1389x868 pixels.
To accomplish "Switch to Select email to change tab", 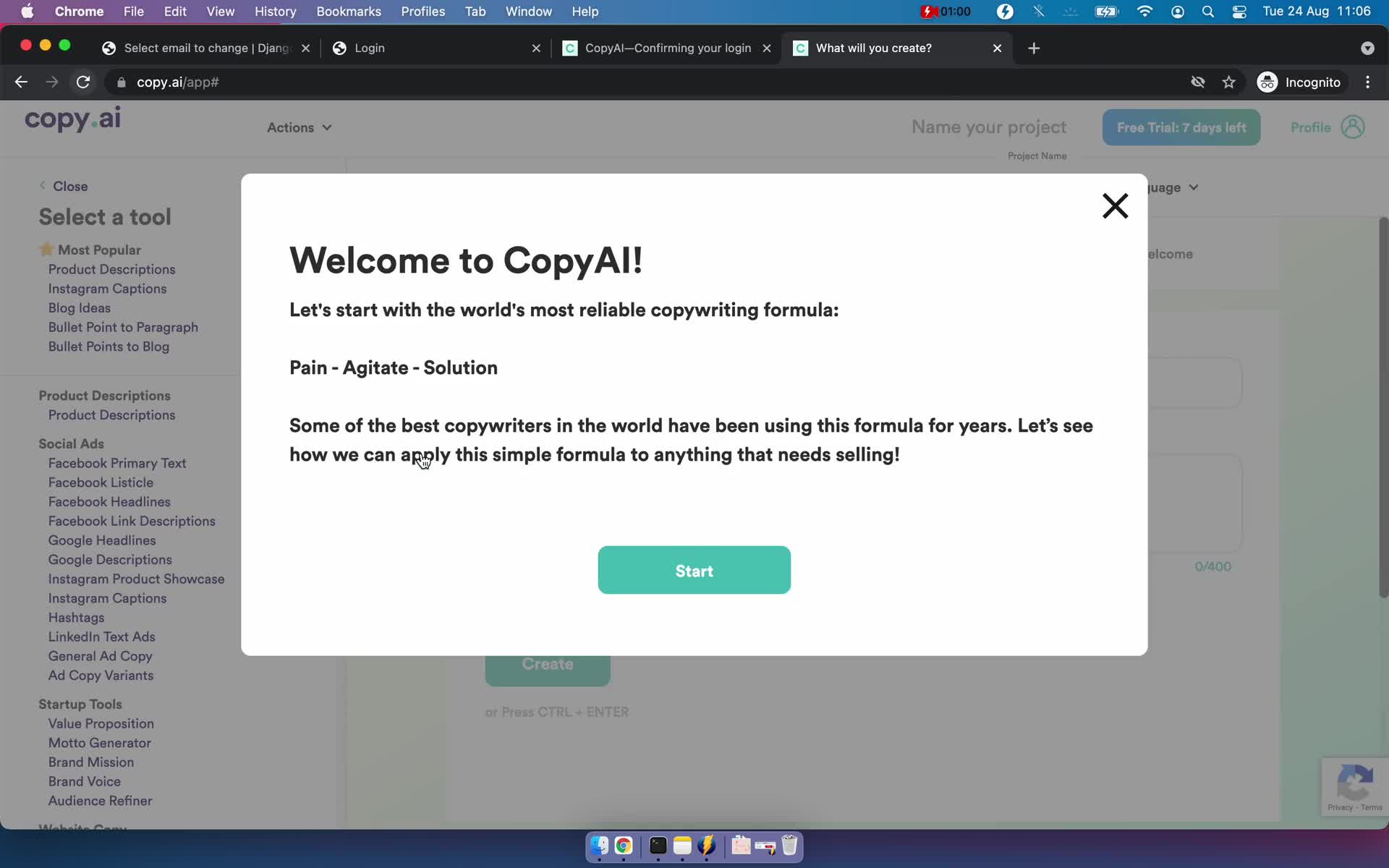I will pyautogui.click(x=206, y=48).
